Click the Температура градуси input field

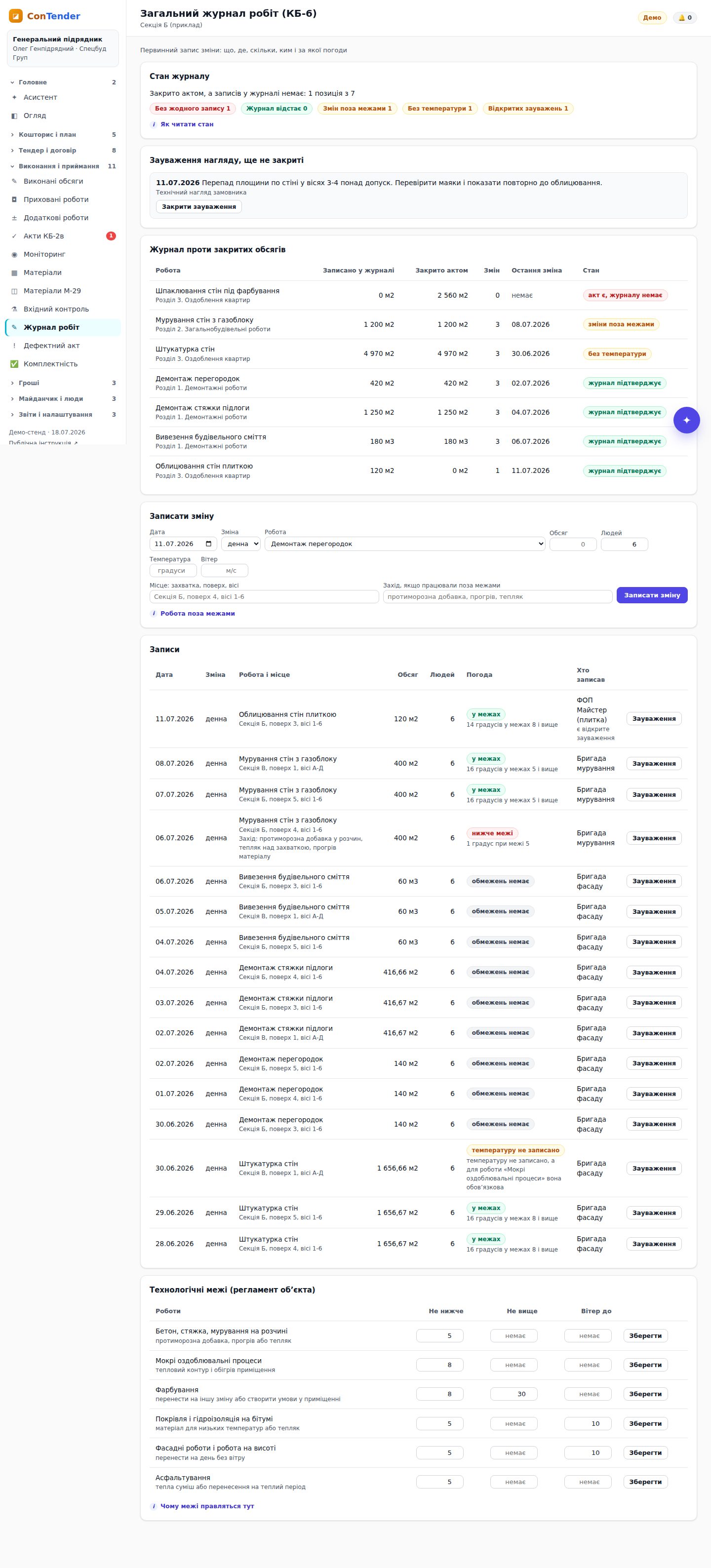pos(173,570)
